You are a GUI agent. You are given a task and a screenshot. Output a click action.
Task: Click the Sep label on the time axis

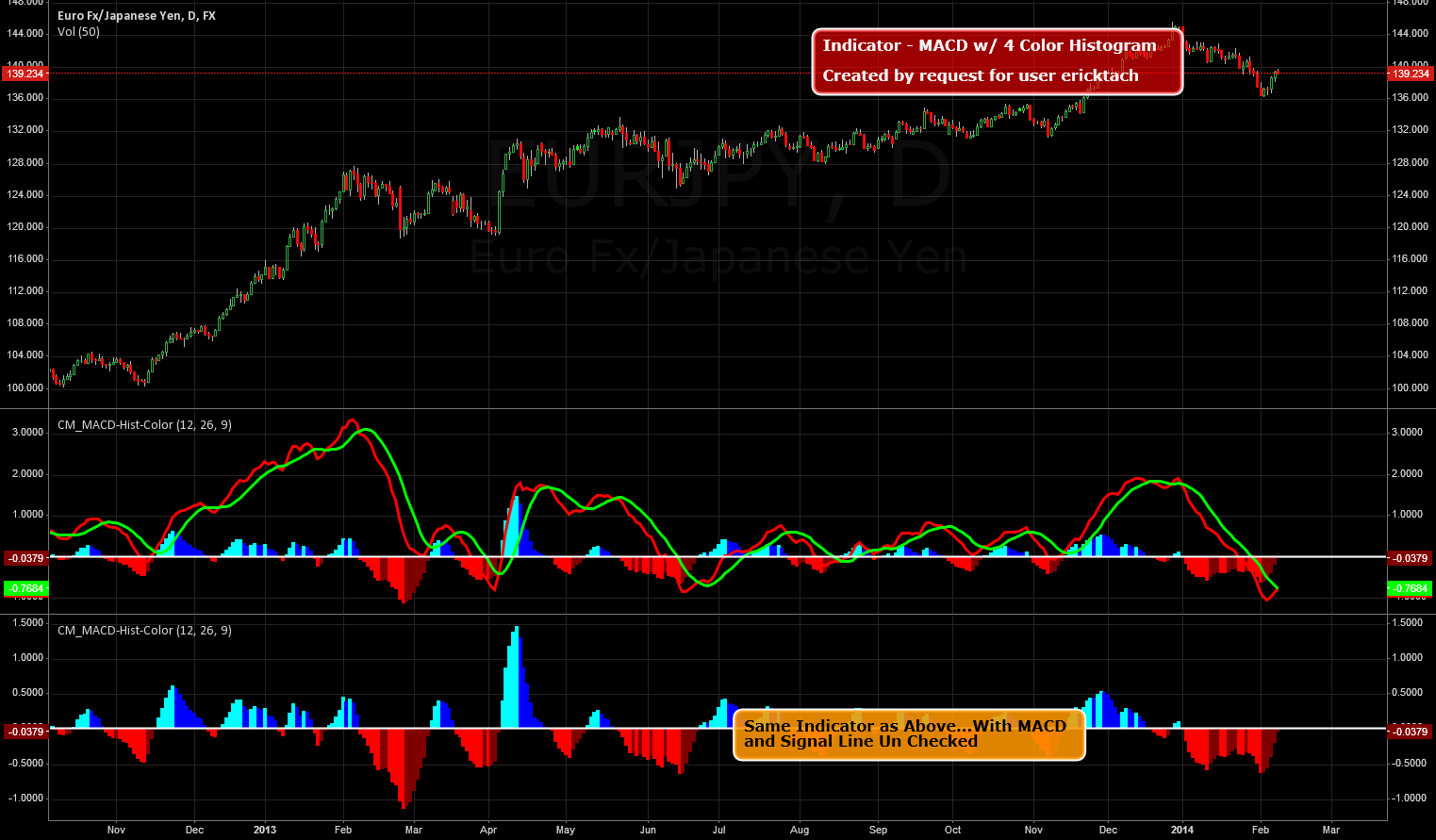[x=878, y=830]
